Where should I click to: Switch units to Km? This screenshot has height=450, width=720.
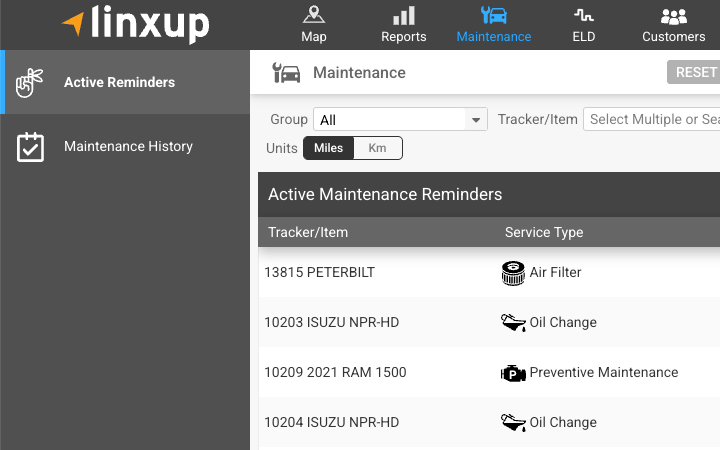377,148
